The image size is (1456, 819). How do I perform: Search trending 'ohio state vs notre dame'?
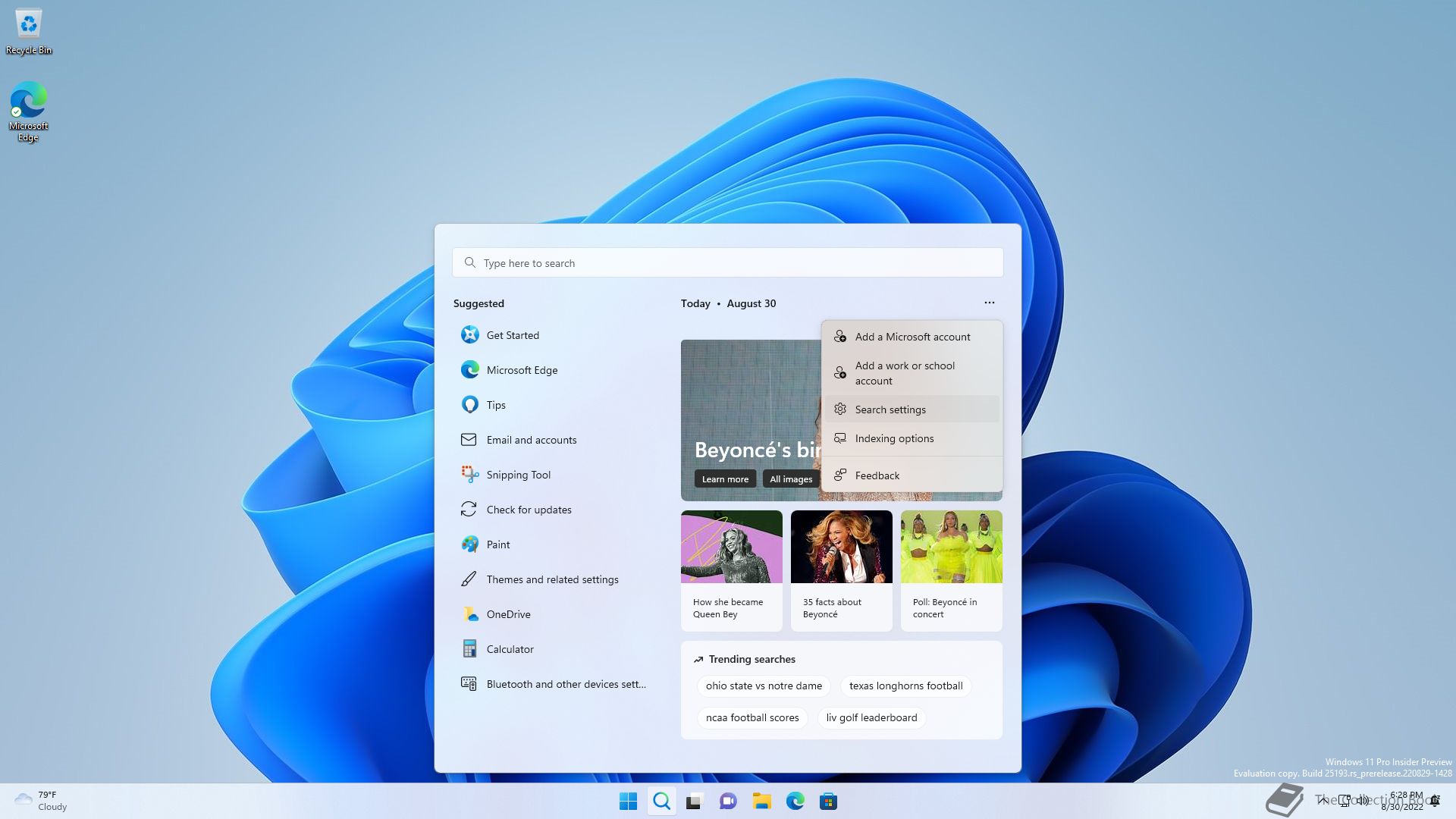pyautogui.click(x=764, y=686)
